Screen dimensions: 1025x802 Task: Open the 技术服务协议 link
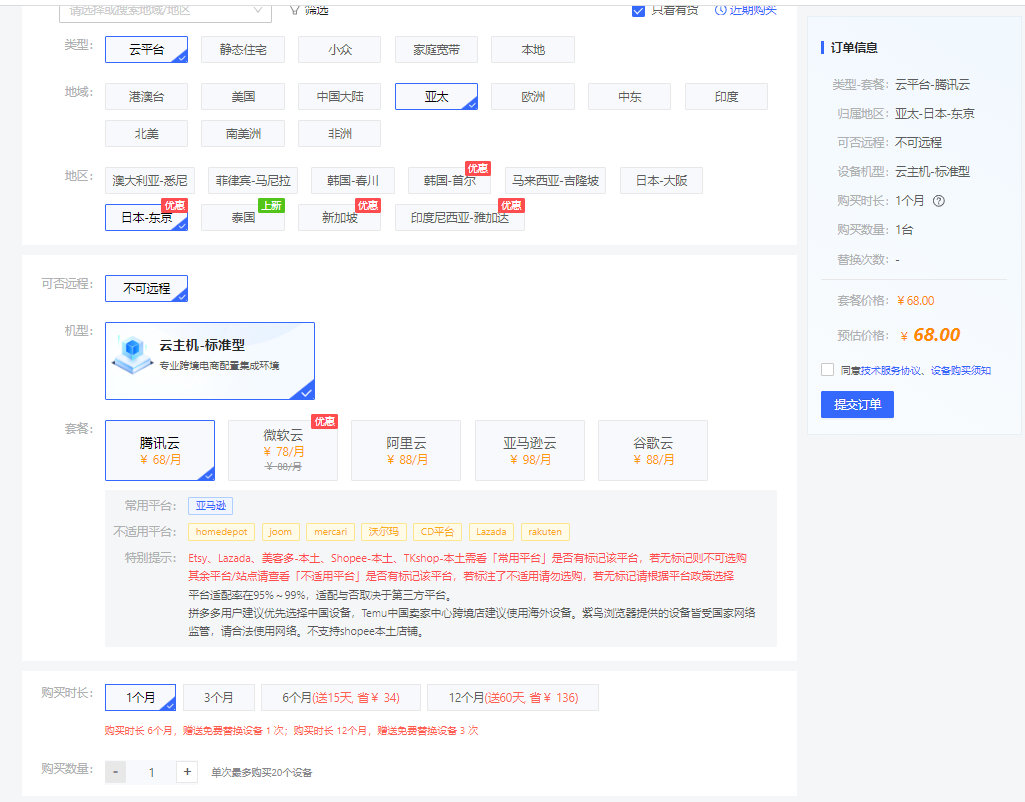890,371
